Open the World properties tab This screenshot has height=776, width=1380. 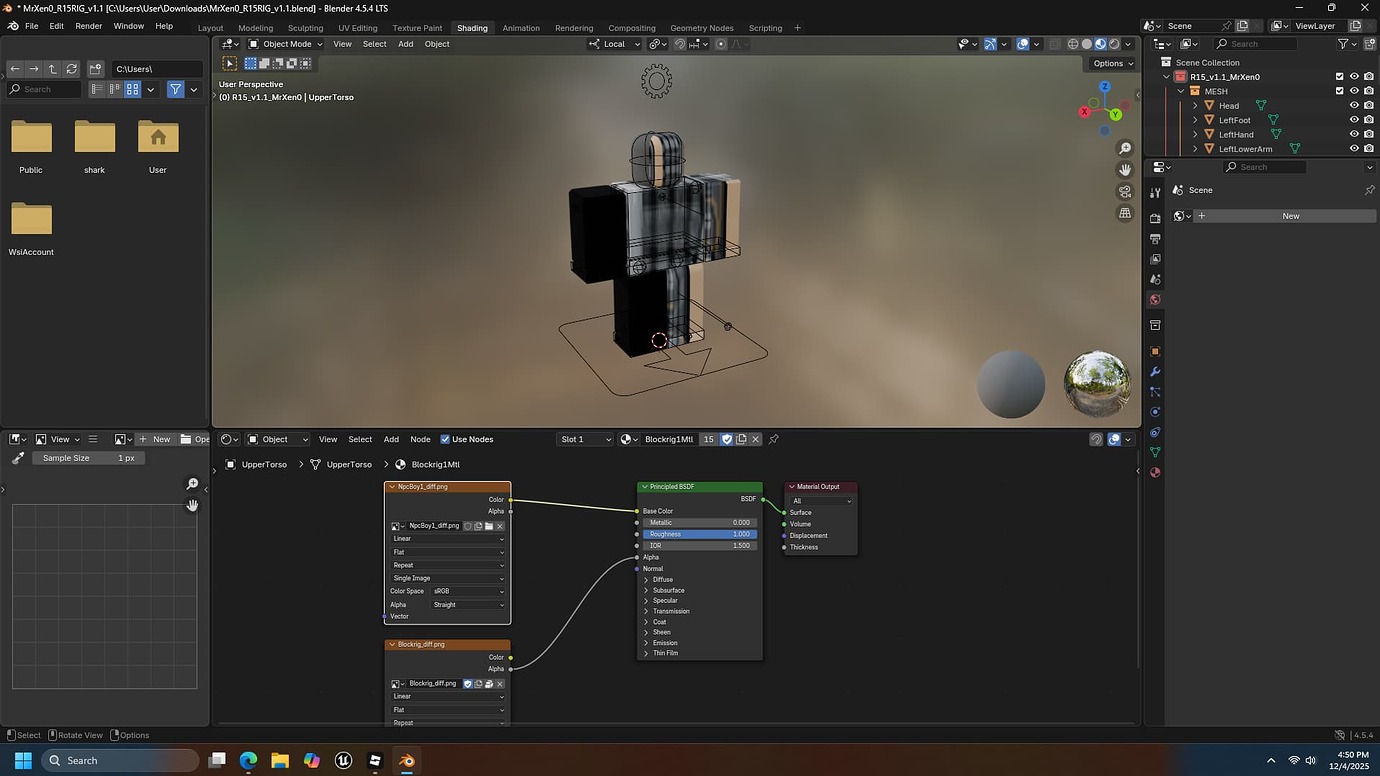1155,300
